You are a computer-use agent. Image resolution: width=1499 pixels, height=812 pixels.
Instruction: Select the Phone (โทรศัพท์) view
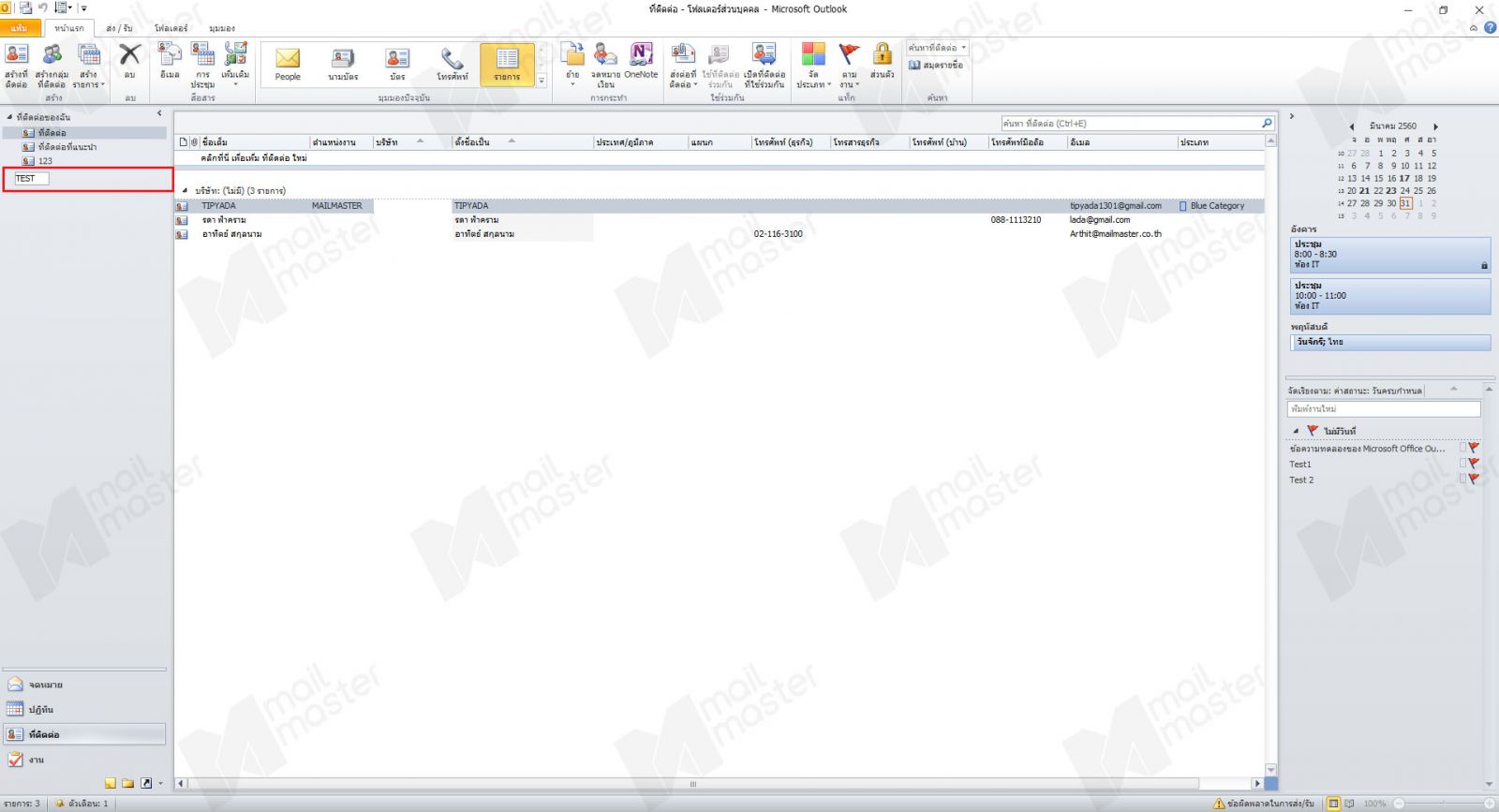pyautogui.click(x=453, y=64)
